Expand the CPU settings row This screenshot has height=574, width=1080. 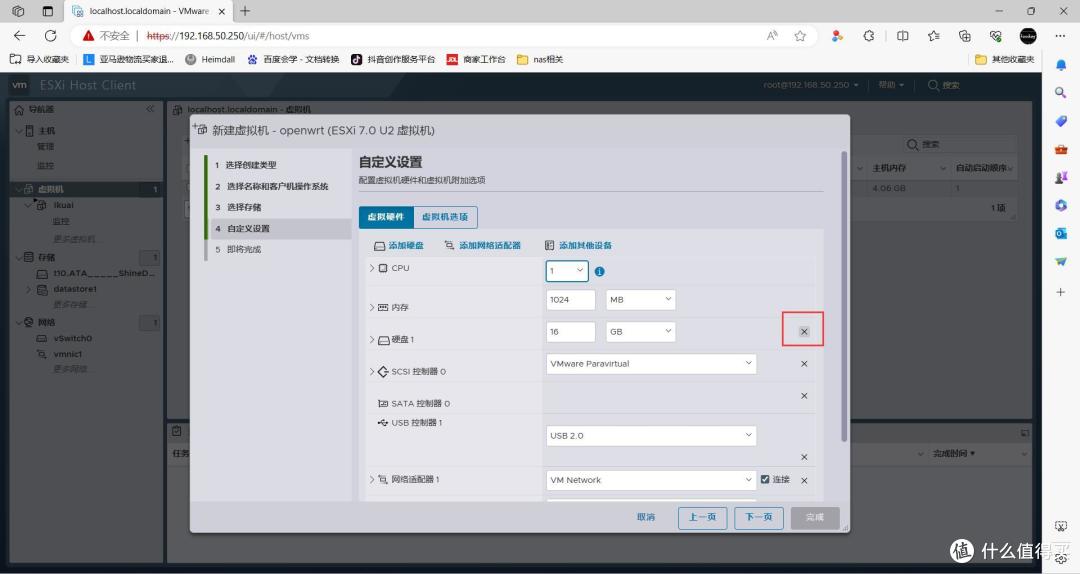tap(372, 268)
